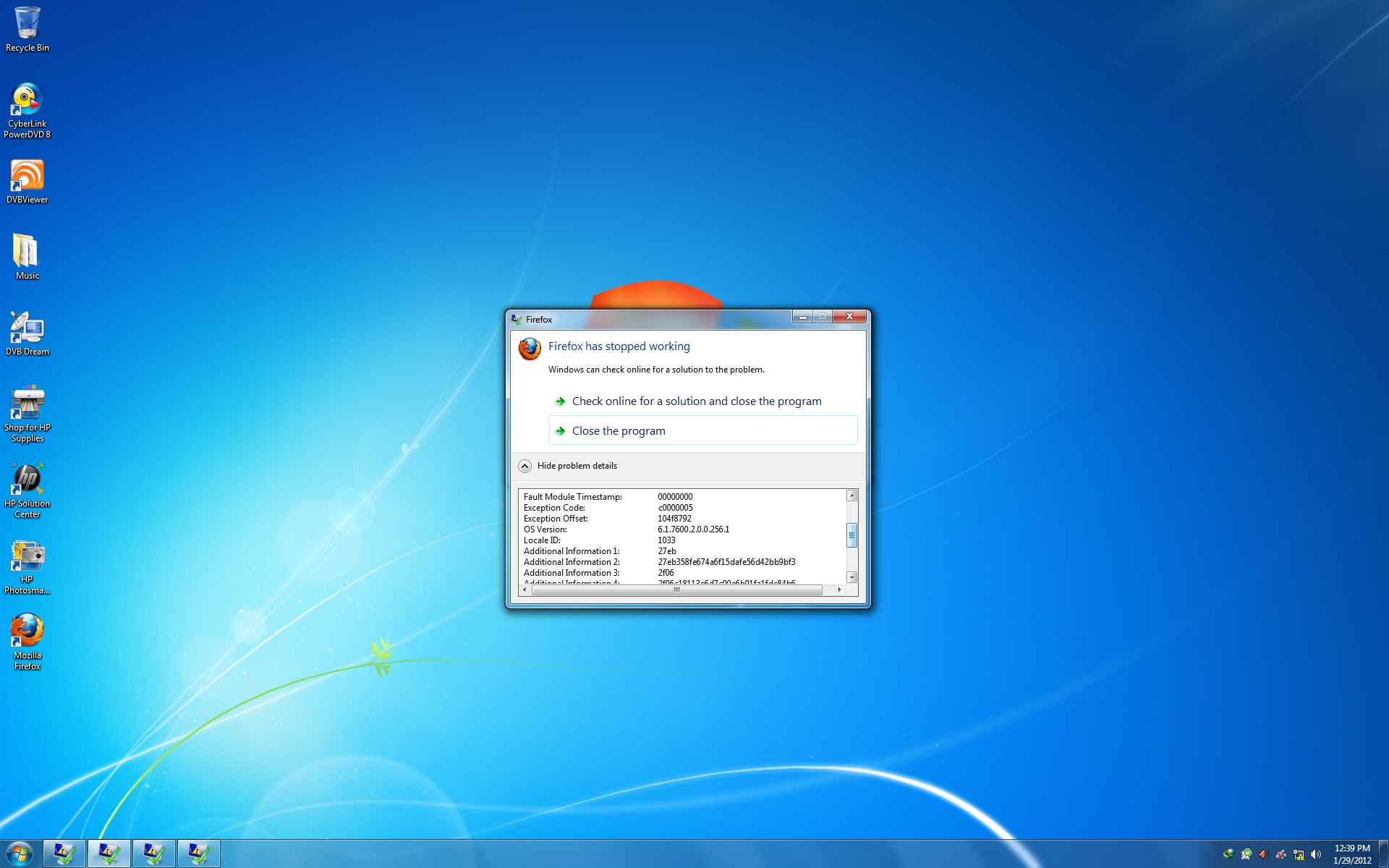Select the Exception Code value c0000005
1389x868 pixels.
pos(675,508)
